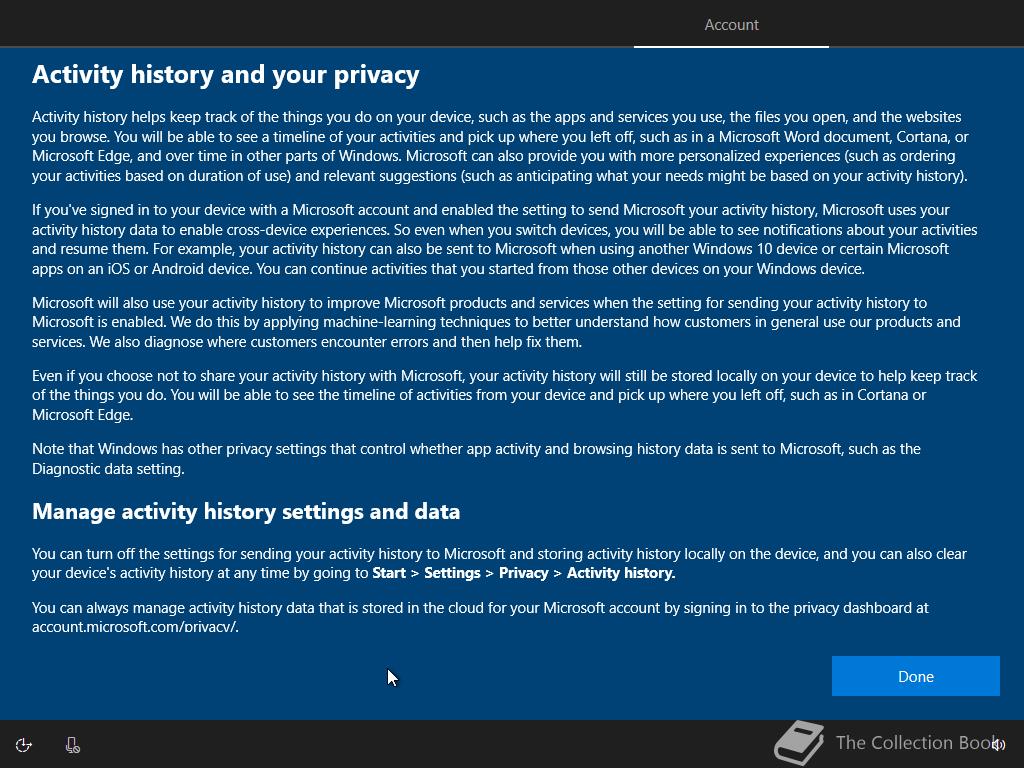The width and height of the screenshot is (1024, 768).
Task: Click the paragraph beginning 'Microsoft will also use'
Action: coord(496,322)
